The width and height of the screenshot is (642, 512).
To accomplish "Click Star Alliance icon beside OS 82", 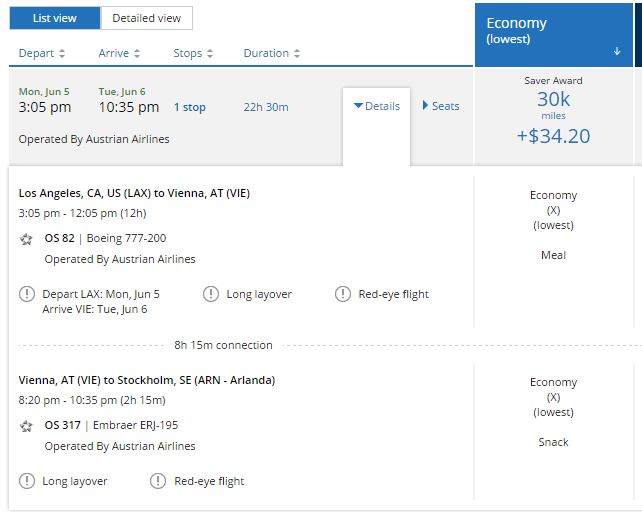I will click(26, 239).
